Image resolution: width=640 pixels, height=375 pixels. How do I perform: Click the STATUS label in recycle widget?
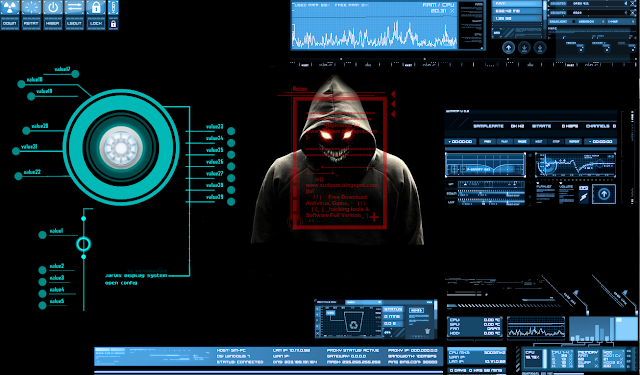(393, 310)
